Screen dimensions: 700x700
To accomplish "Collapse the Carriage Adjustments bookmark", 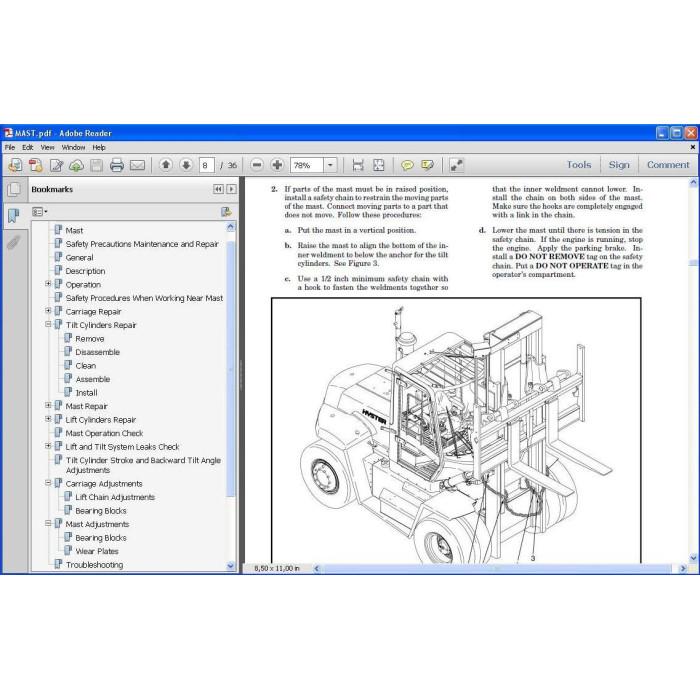I will click(48, 483).
